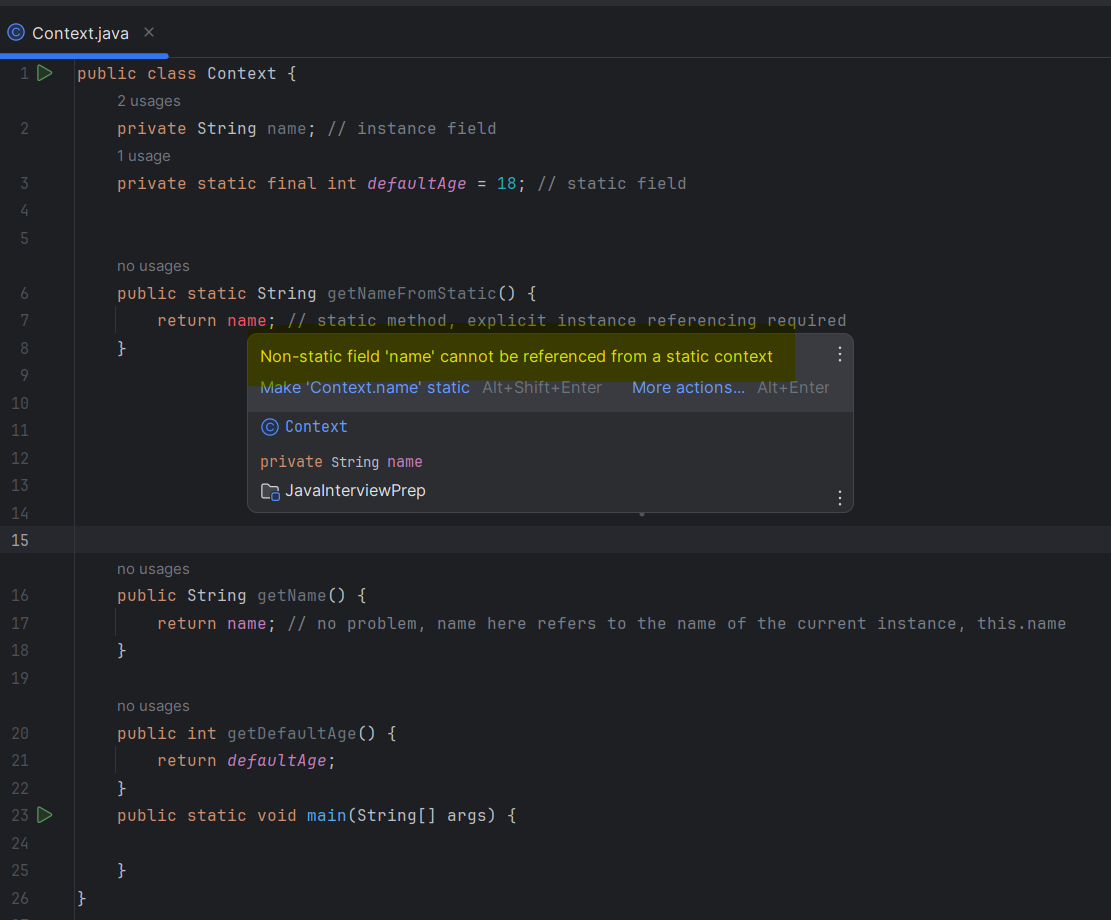Viewport: 1111px width, 920px height.
Task: Run main method using its gutter play icon
Action: tap(44, 815)
